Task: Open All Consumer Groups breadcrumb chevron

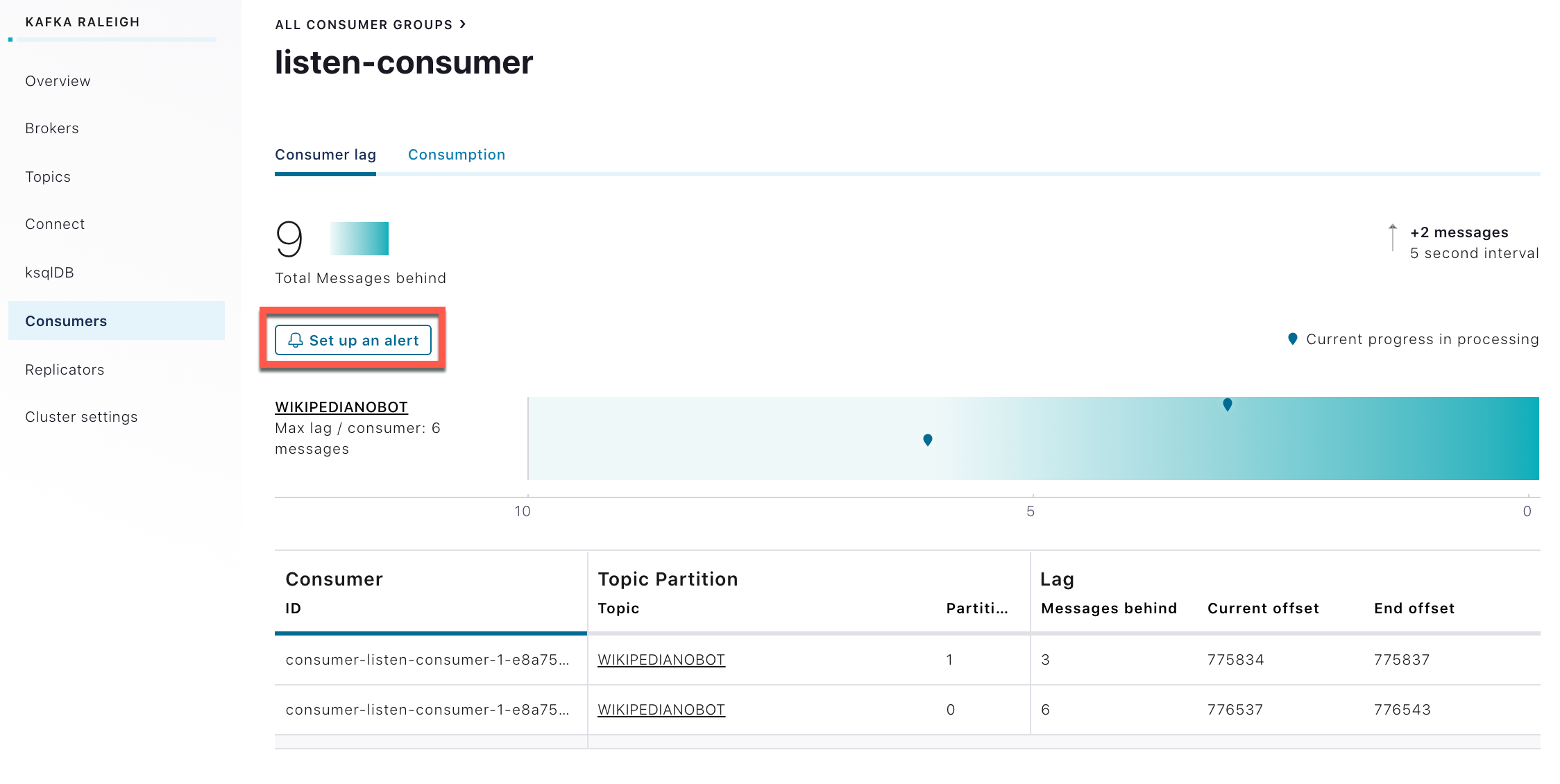Action: tap(463, 24)
